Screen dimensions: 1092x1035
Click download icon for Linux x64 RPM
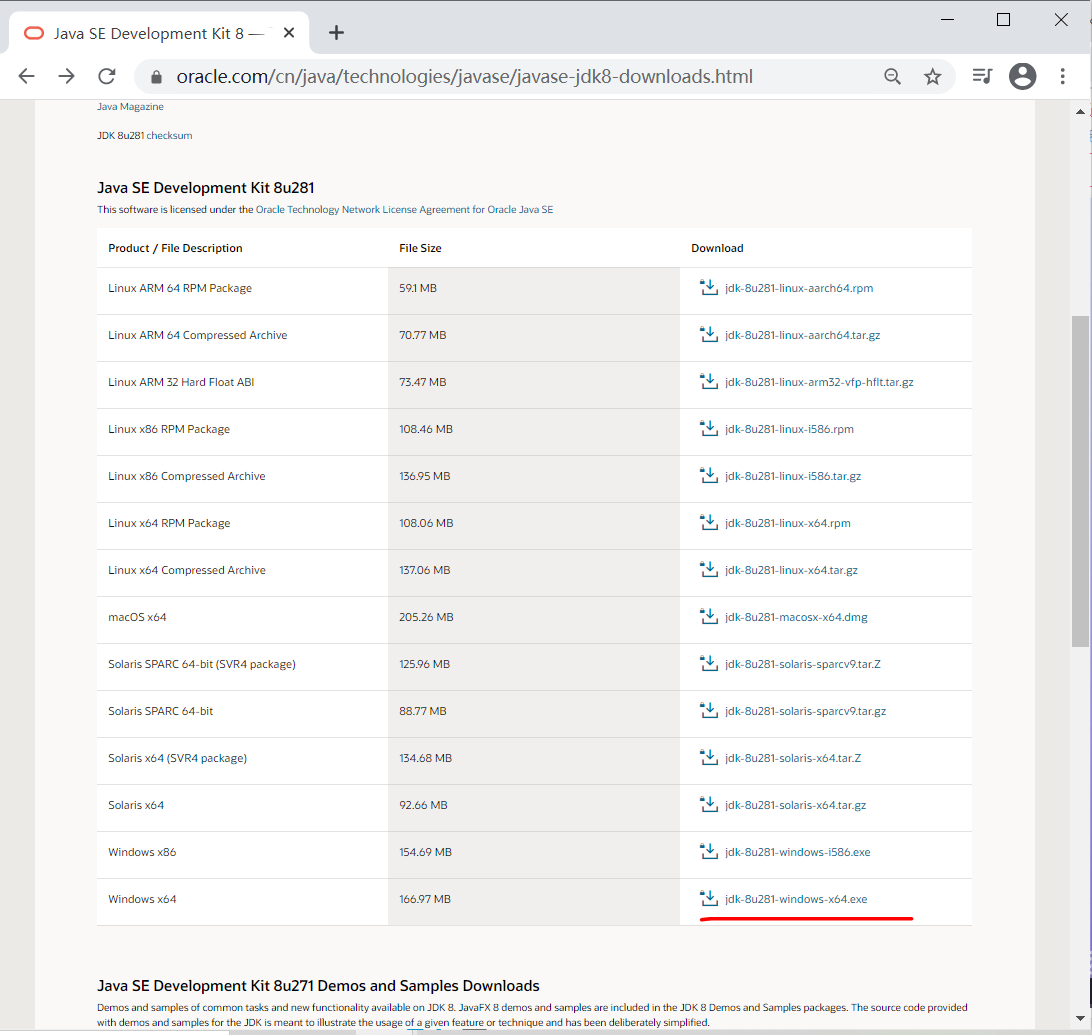click(x=709, y=522)
